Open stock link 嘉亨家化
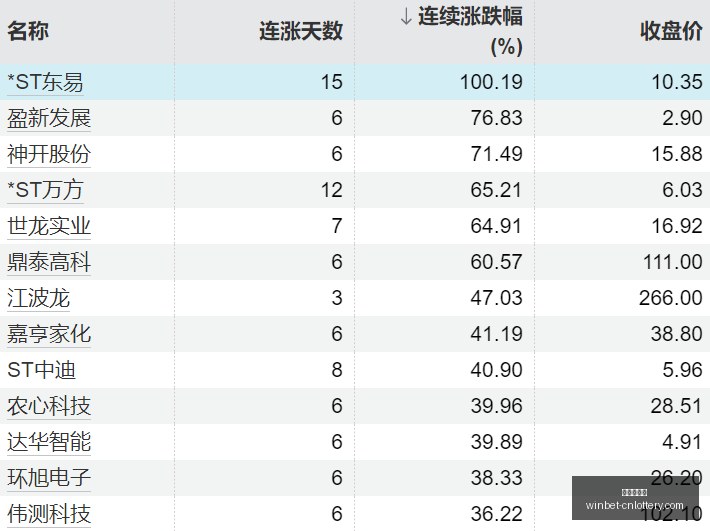The height and width of the screenshot is (531, 710). 49,334
